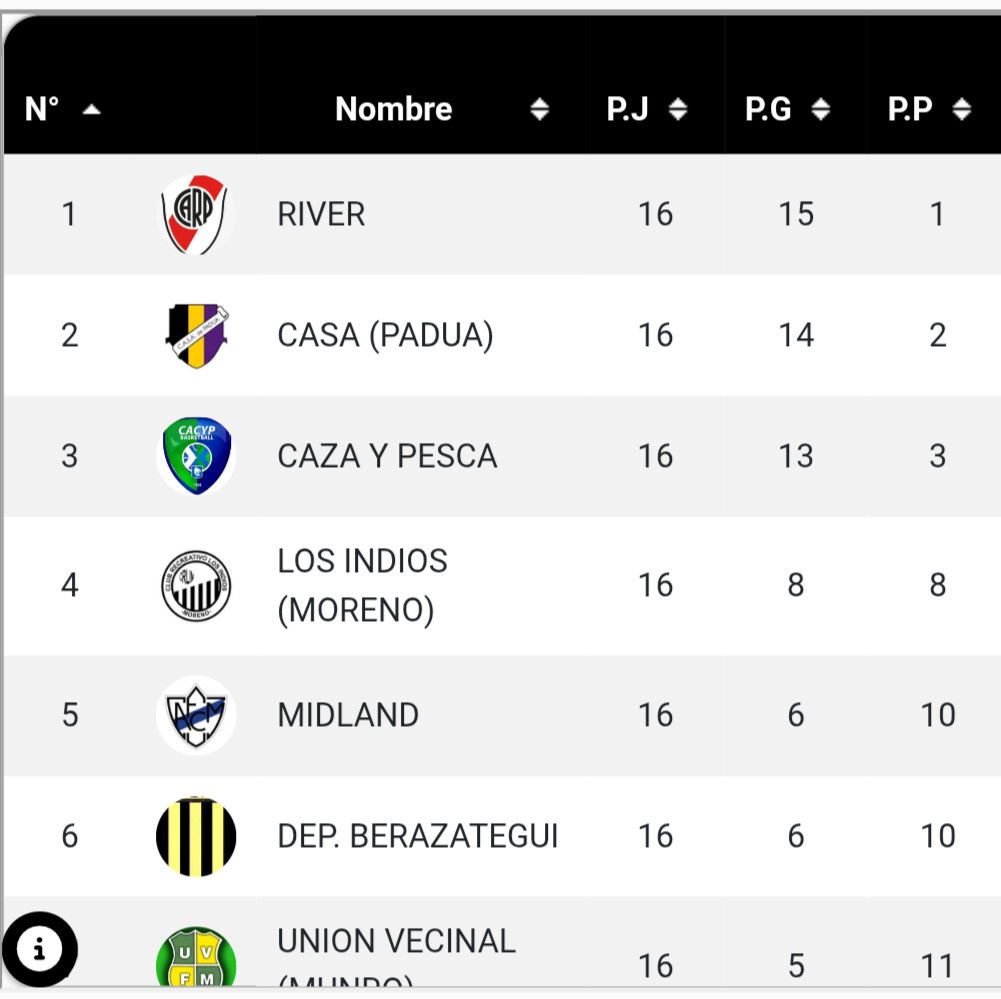The image size is (1001, 999).
Task: Click the River Plate club crest
Action: [194, 214]
